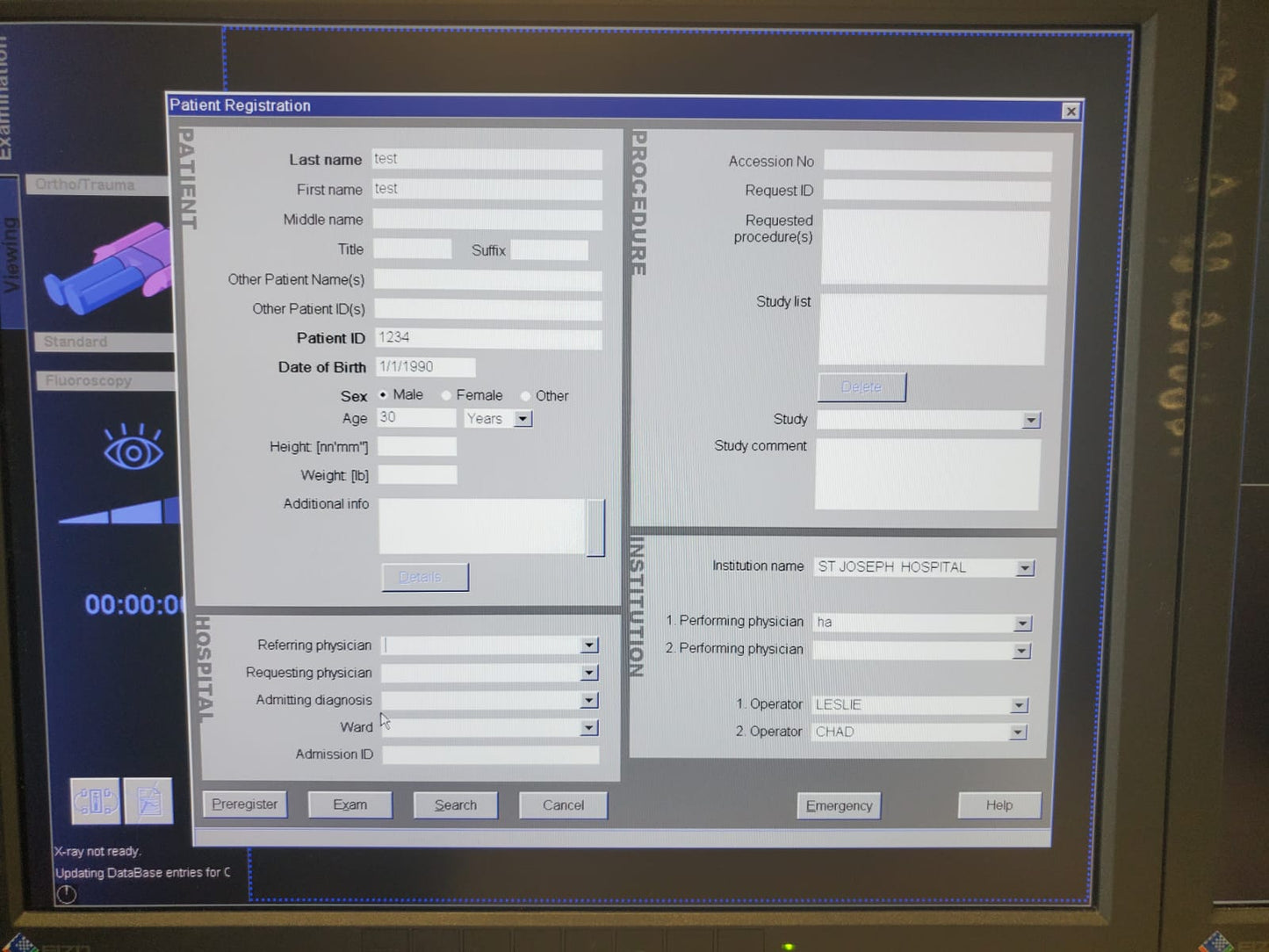
Task: Click the Search button
Action: 455,805
